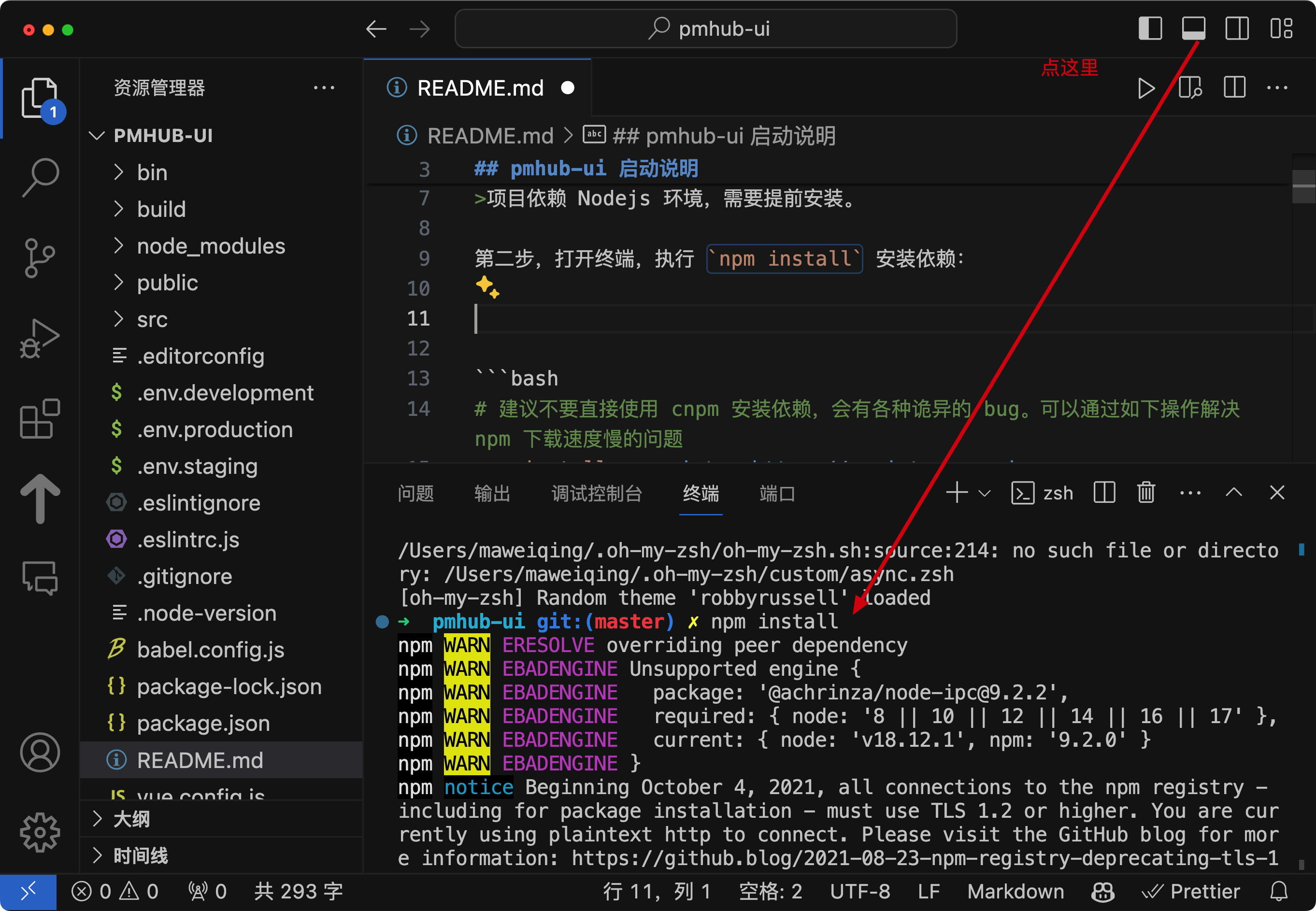Open the Source Control view
1316x911 pixels.
pyautogui.click(x=40, y=258)
